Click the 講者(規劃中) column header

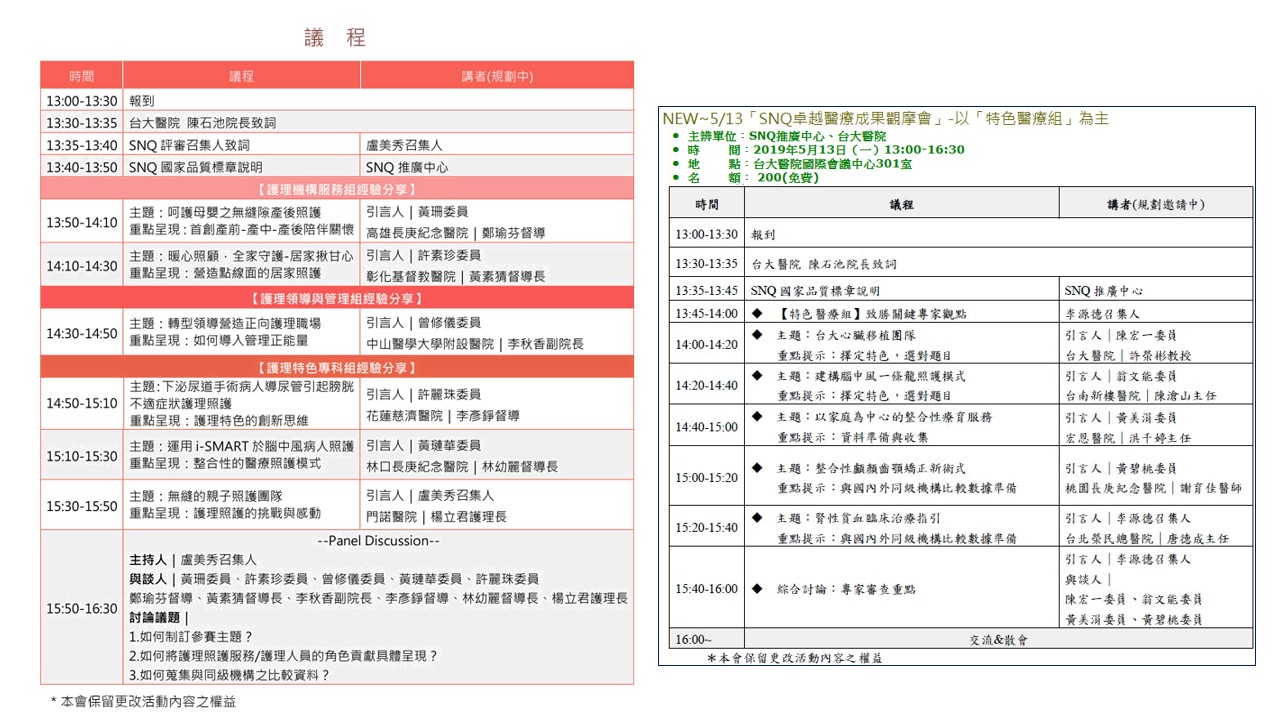click(x=497, y=76)
